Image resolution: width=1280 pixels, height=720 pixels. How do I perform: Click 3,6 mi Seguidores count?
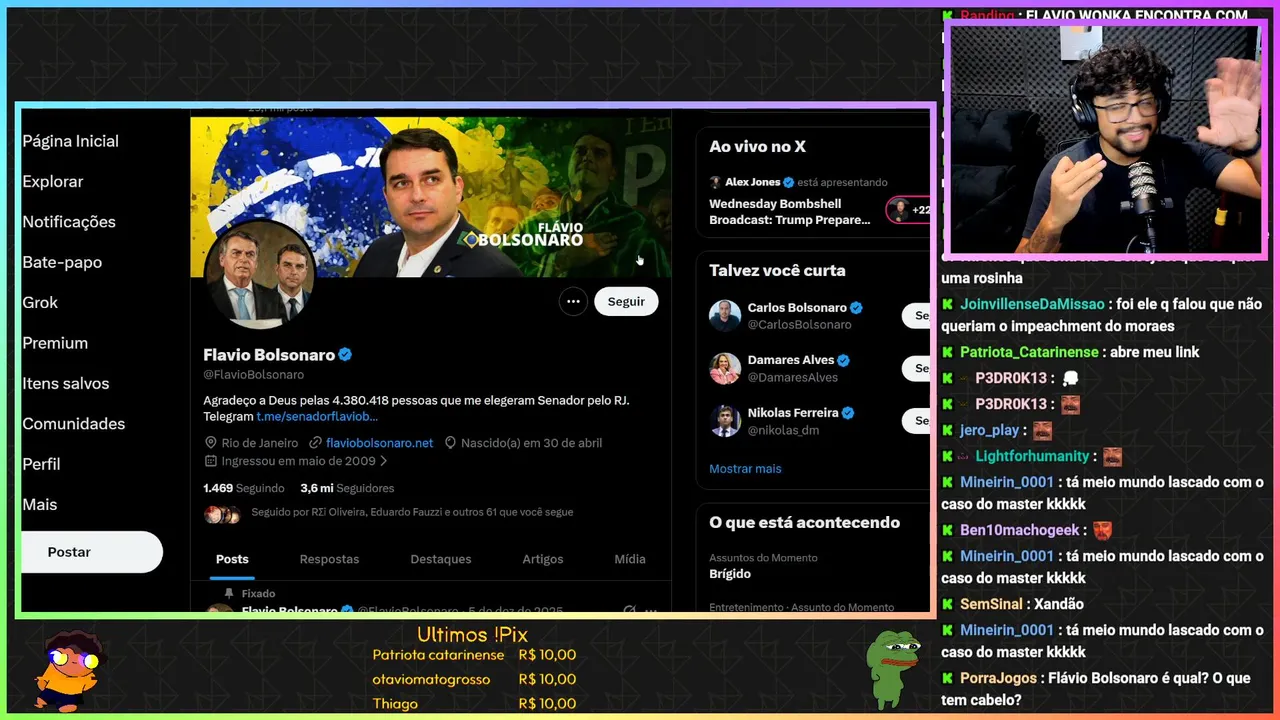click(x=347, y=488)
